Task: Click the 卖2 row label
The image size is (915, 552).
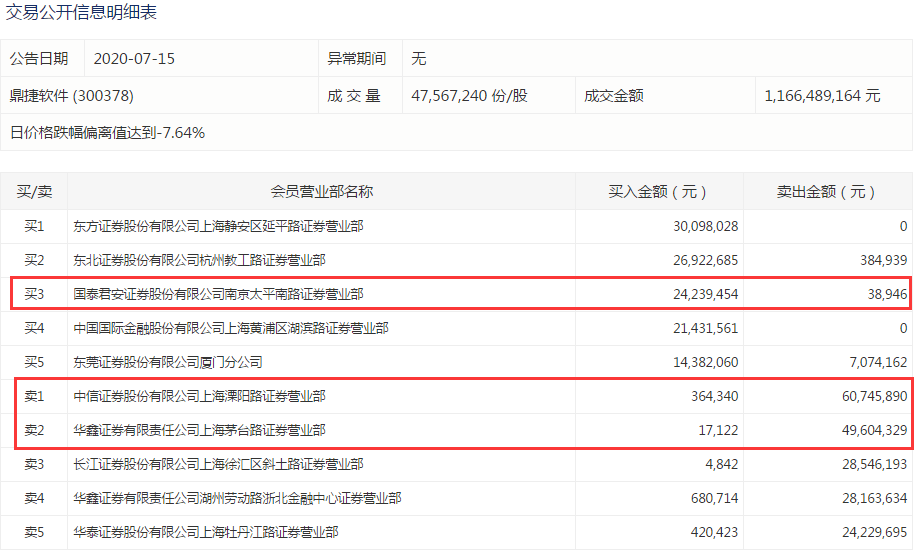Action: pyautogui.click(x=34, y=430)
